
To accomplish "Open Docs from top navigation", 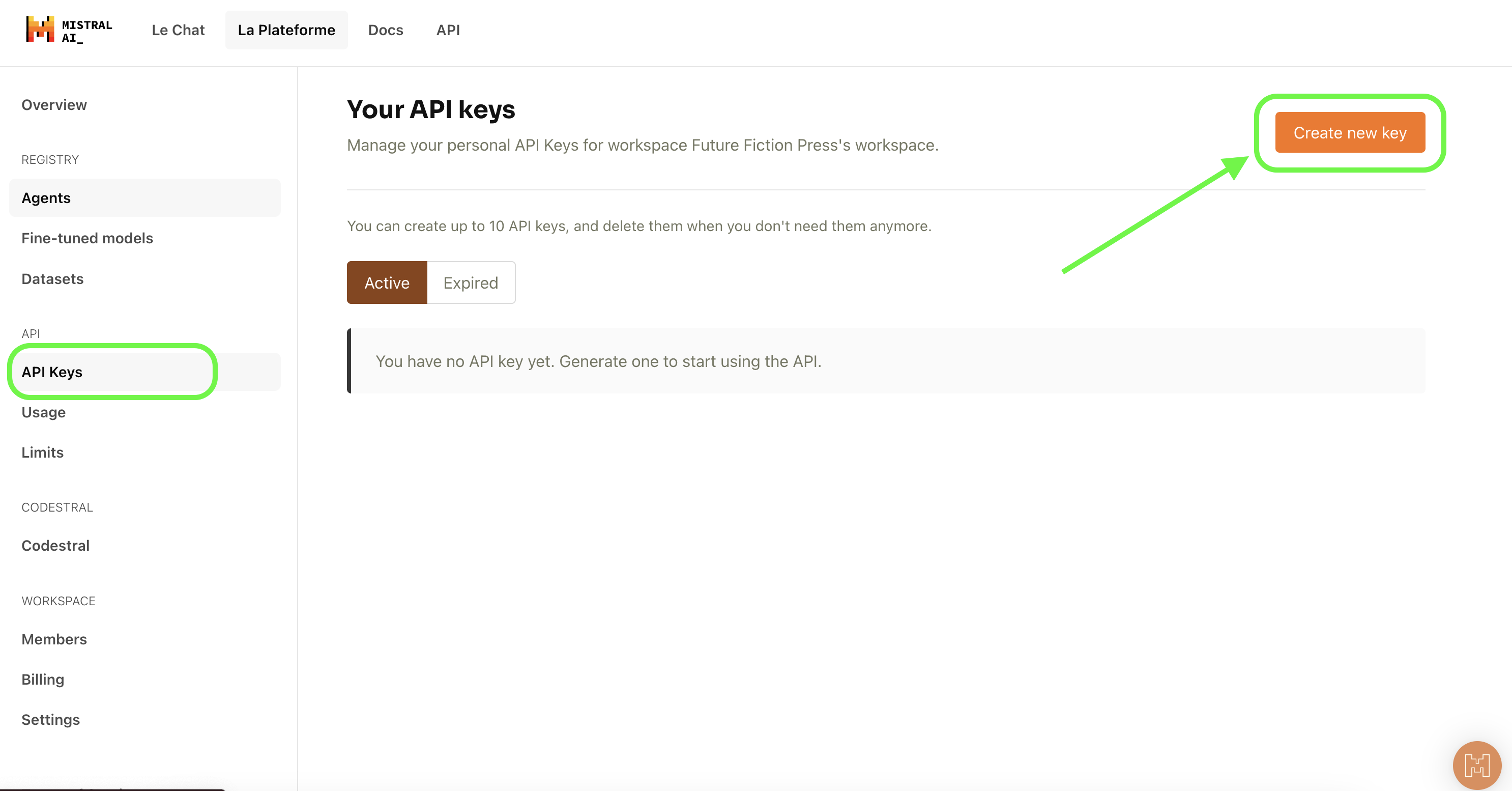I will pos(386,30).
